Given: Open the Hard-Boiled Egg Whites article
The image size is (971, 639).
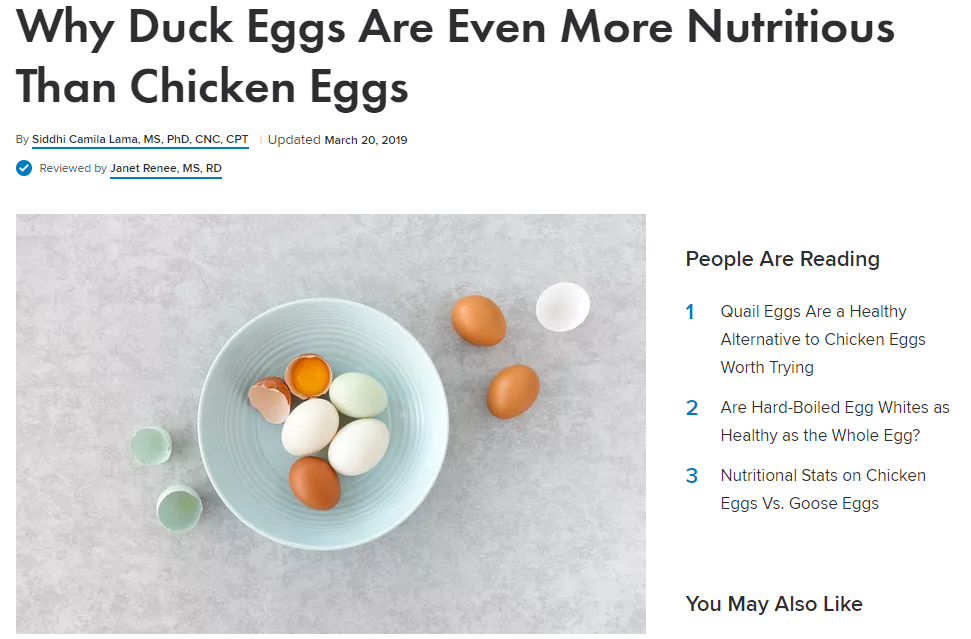Looking at the screenshot, I should [x=835, y=421].
